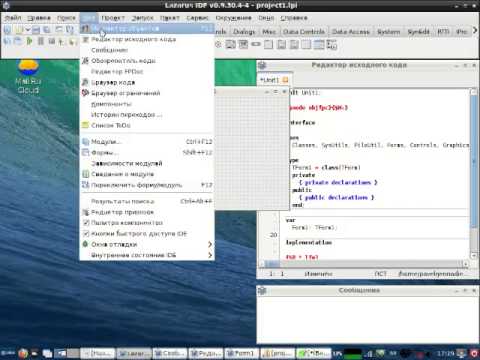Viewport: 480px width, 360px height.
Task: Choose Формы... menu entry
Action: (147, 152)
